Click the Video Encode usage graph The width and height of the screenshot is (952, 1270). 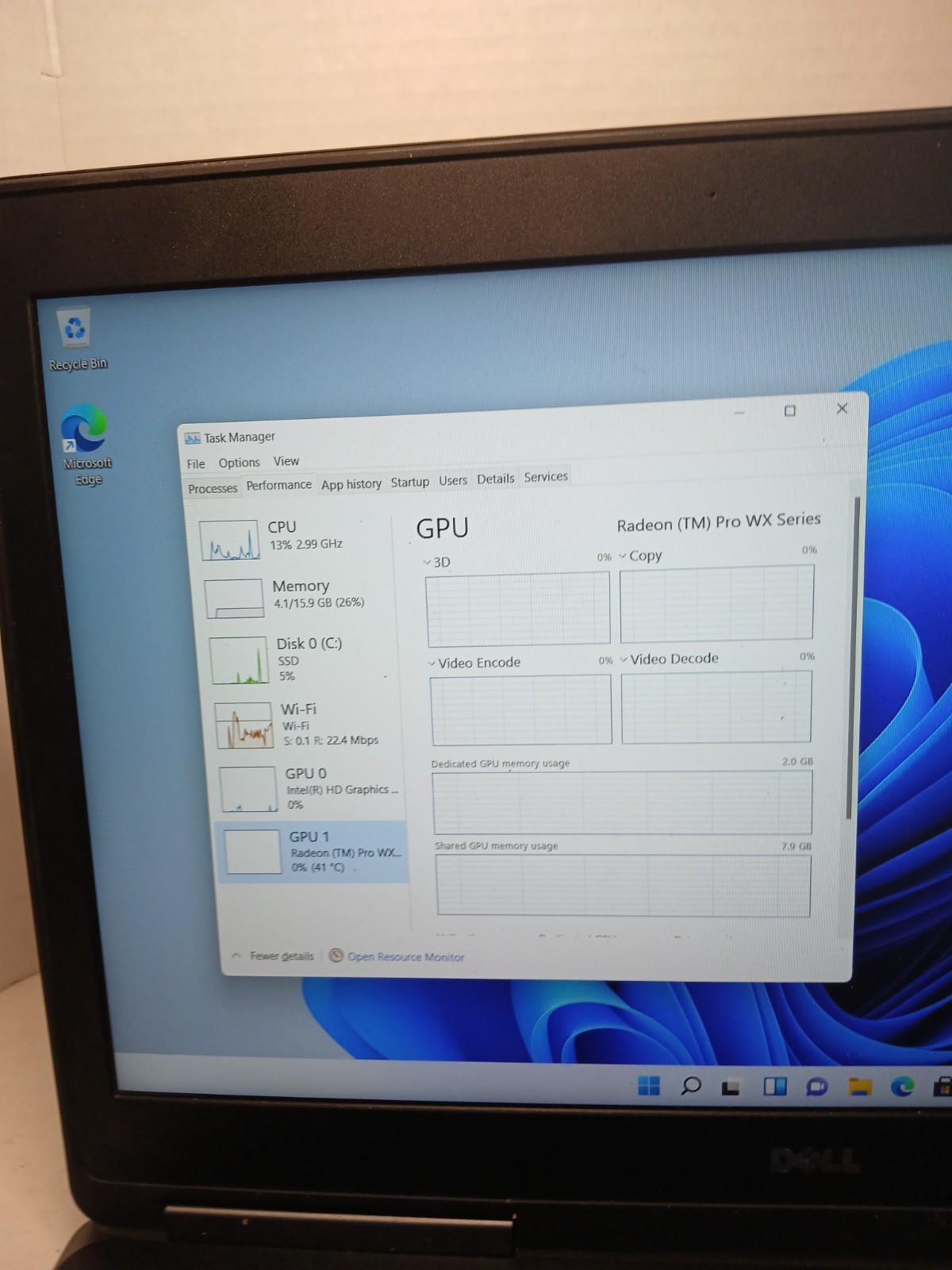521,710
